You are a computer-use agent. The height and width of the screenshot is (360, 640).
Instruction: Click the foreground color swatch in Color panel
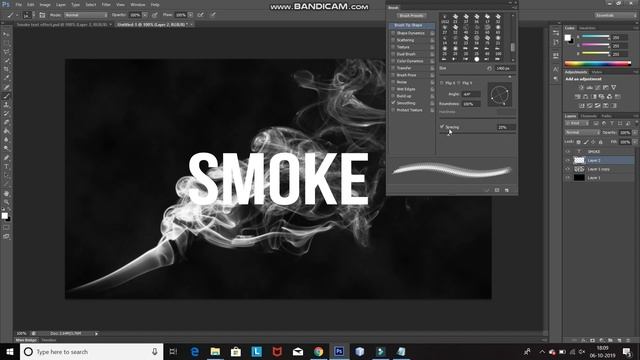[x=567, y=38]
